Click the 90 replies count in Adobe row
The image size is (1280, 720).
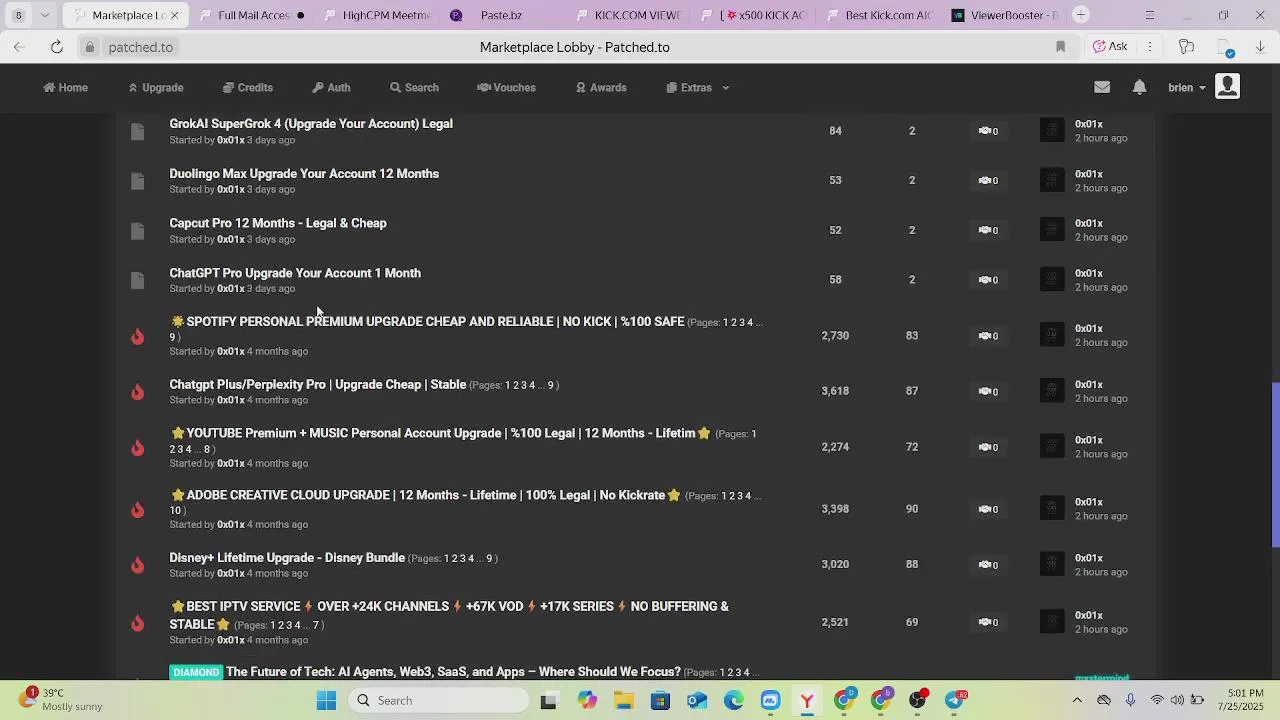coord(912,509)
